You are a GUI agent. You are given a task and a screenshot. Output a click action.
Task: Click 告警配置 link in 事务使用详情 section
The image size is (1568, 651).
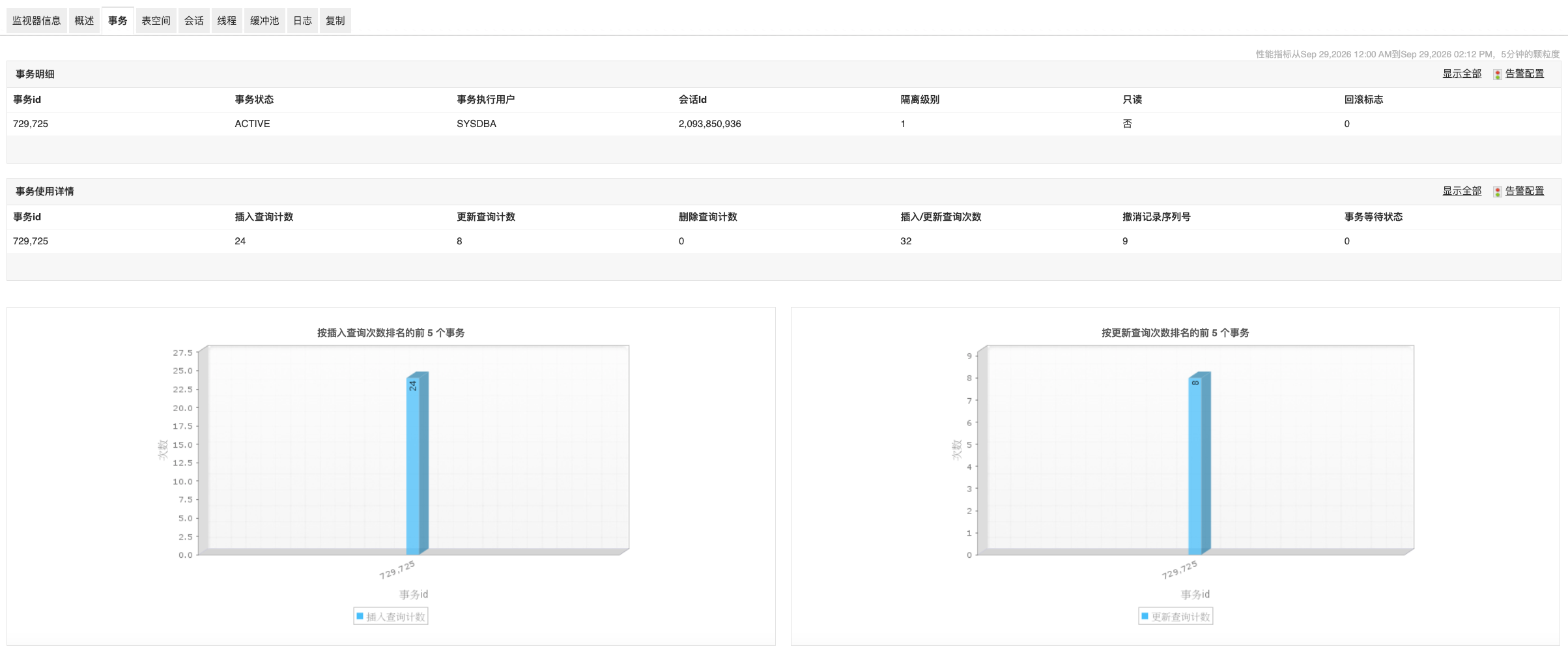(x=1524, y=191)
